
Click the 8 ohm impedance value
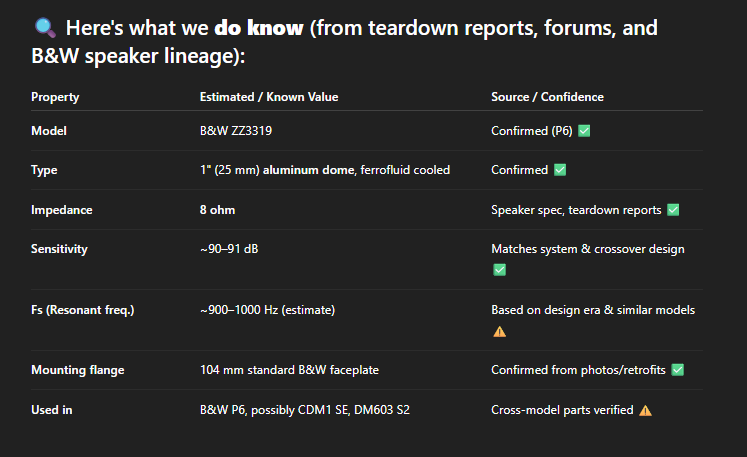[217, 210]
